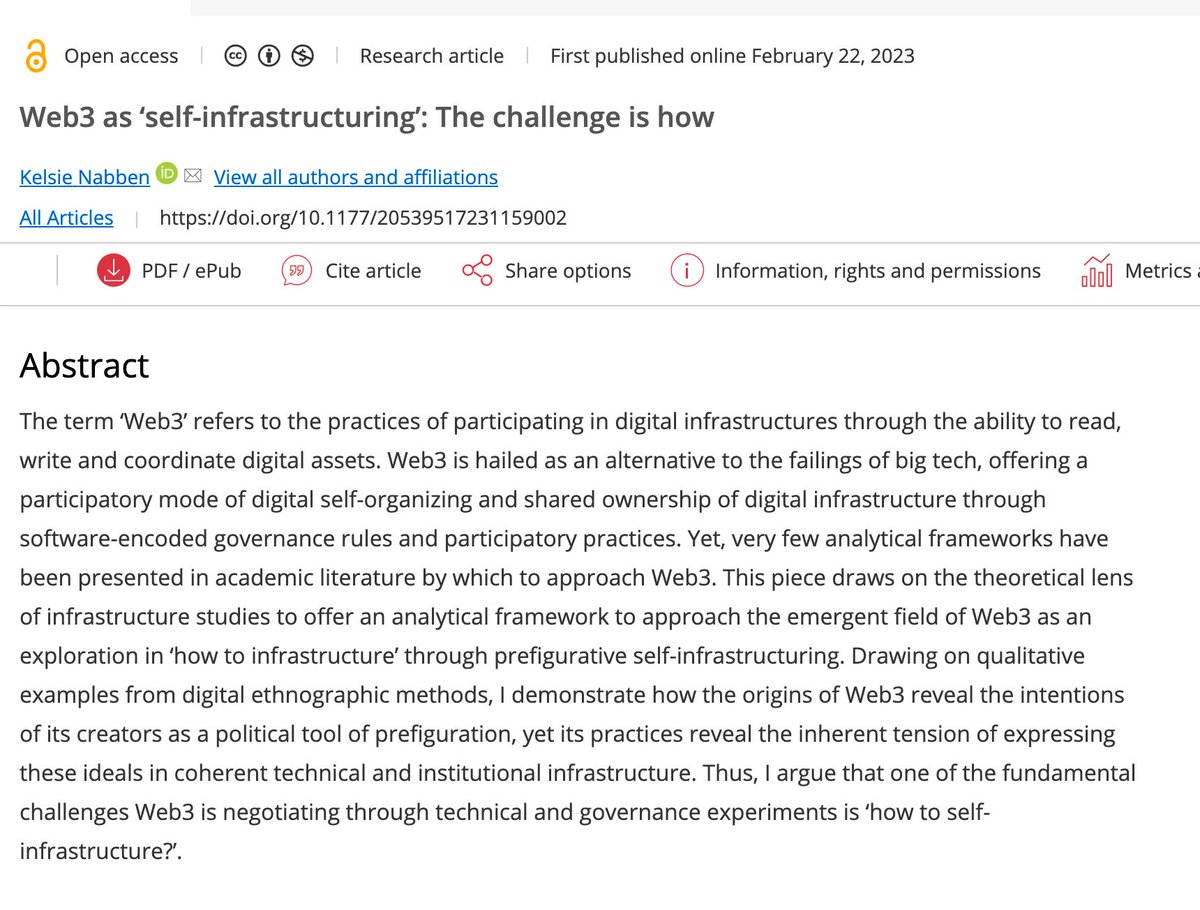
Task: Click the Abstract heading
Action: click(x=84, y=365)
